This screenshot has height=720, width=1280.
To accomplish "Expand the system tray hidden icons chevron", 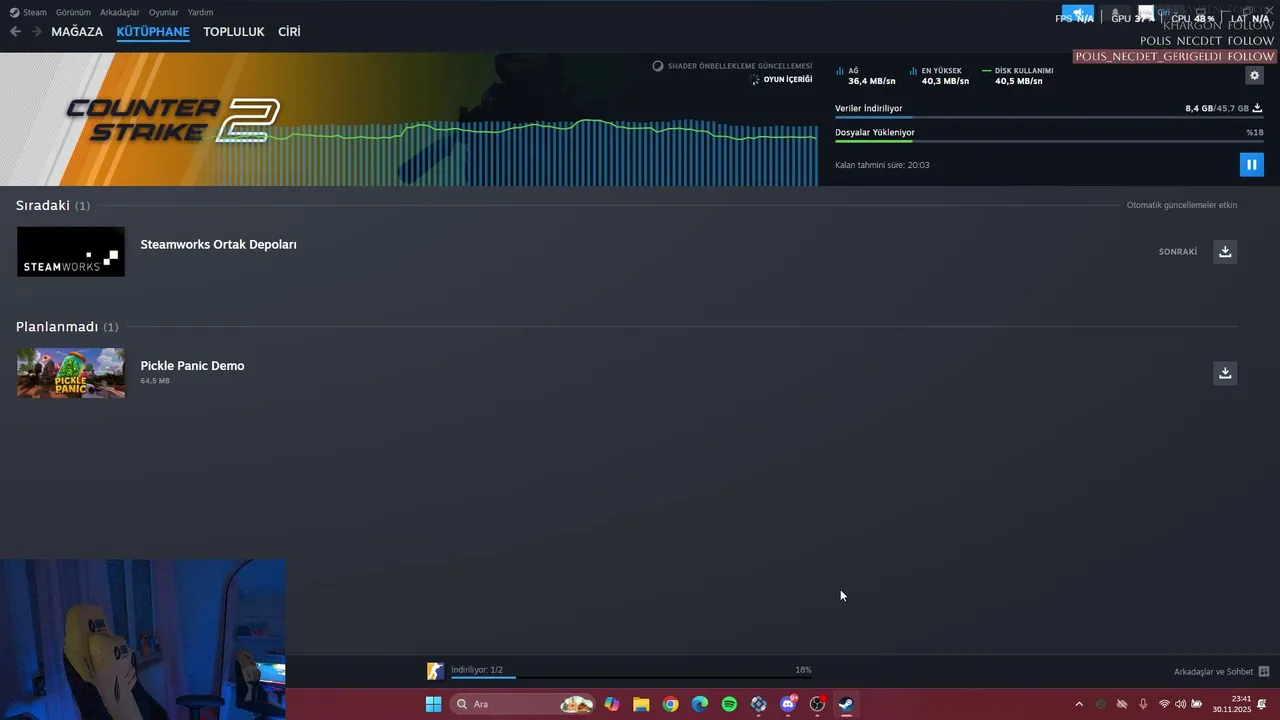I will coord(1079,704).
